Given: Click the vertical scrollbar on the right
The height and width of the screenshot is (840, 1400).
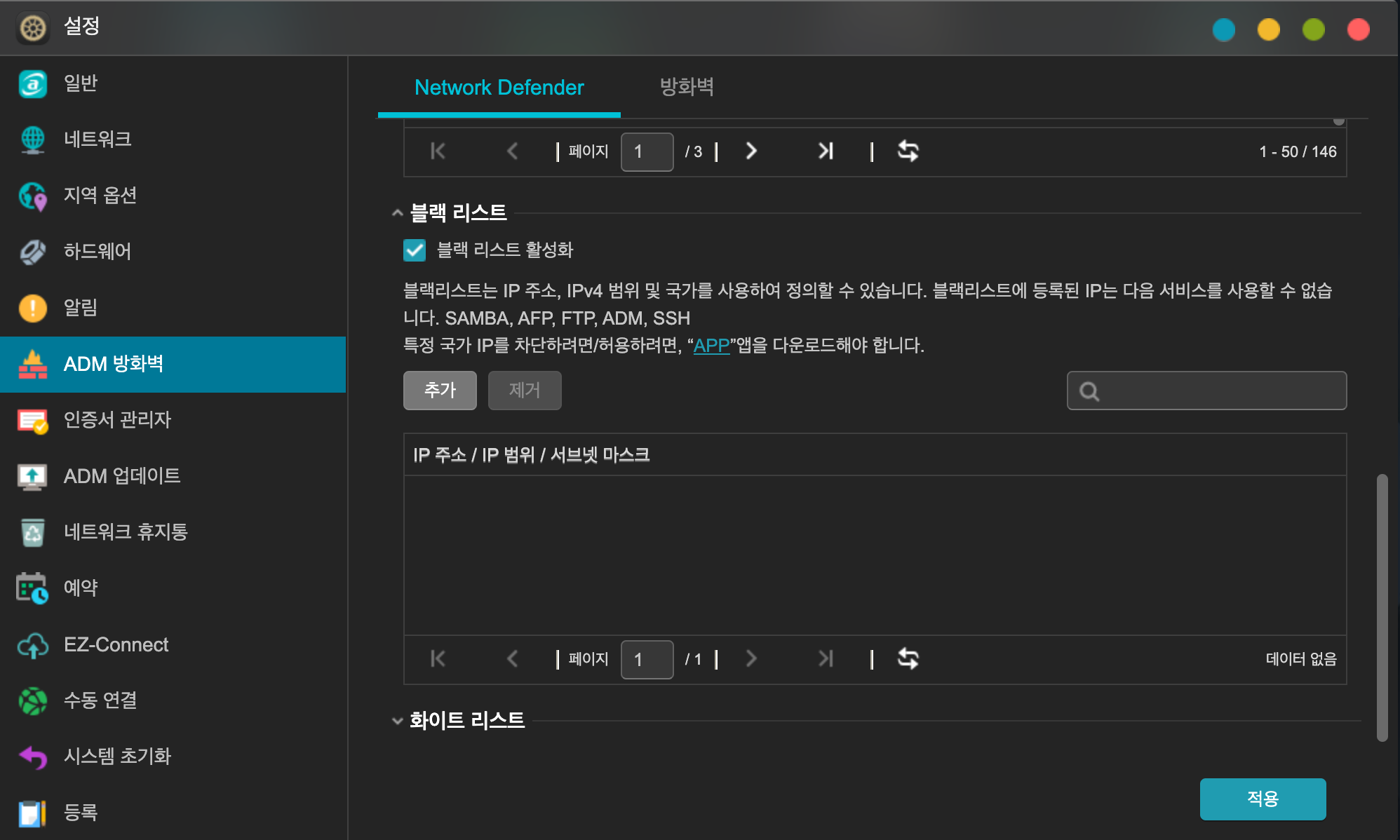Looking at the screenshot, I should pos(1382,607).
